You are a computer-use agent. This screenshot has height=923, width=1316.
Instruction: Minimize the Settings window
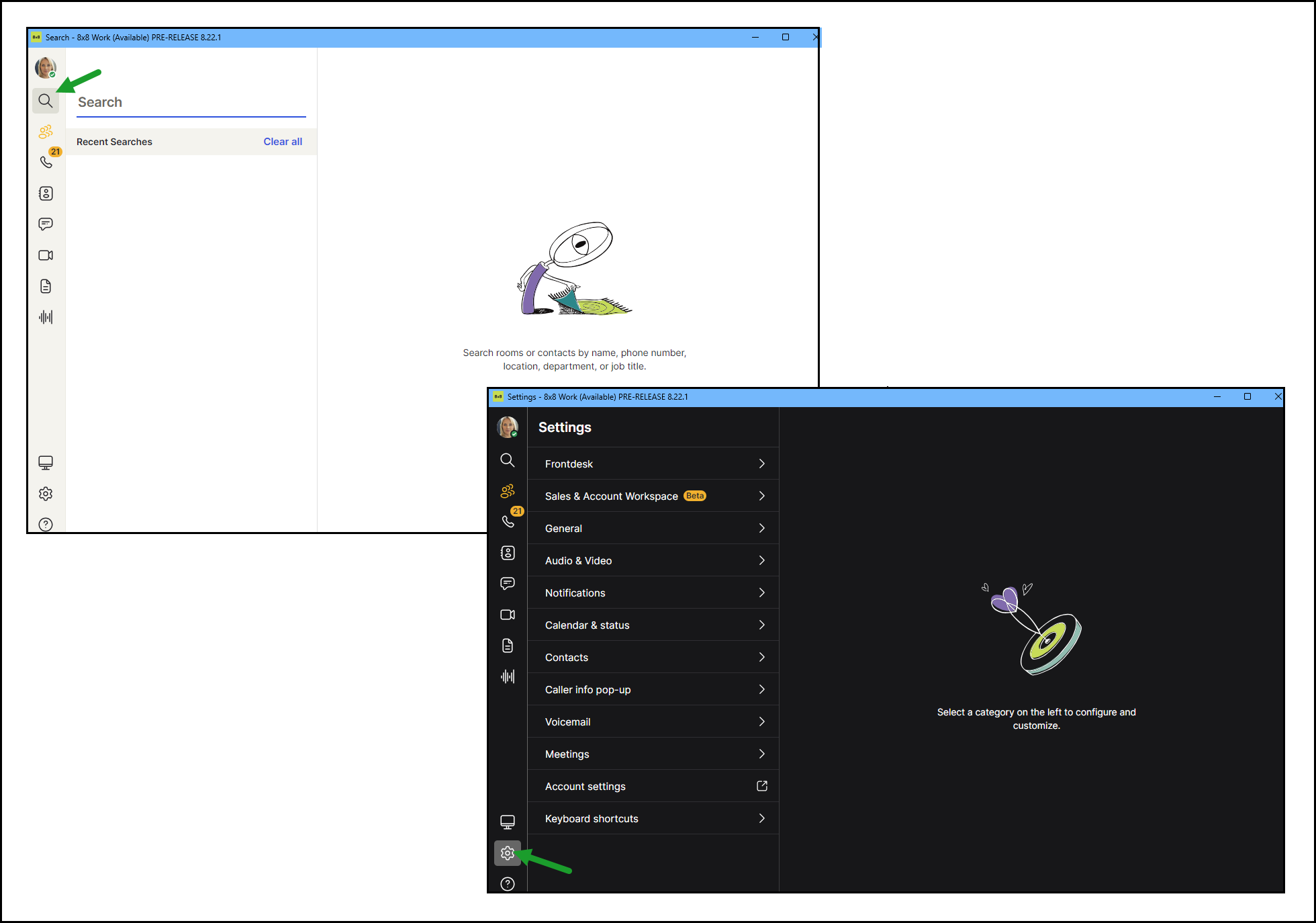pos(1217,397)
